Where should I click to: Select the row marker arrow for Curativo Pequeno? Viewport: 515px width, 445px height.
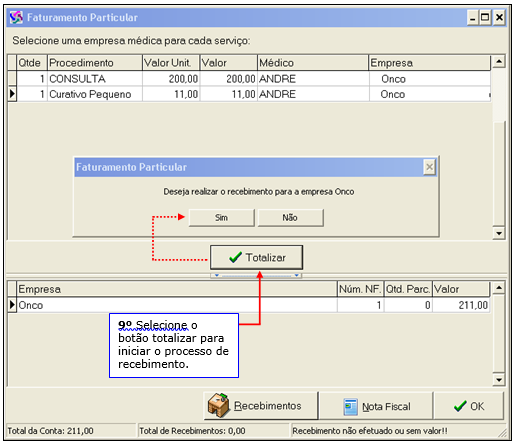tap(12, 94)
